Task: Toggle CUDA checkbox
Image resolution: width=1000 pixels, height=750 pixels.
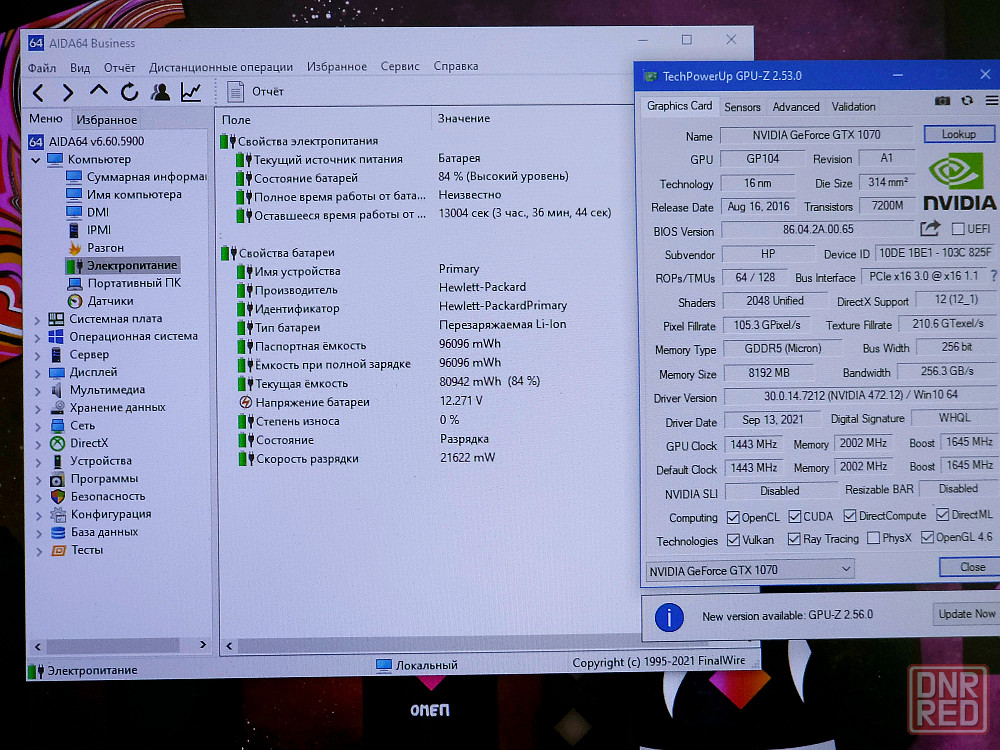Action: pyautogui.click(x=795, y=516)
